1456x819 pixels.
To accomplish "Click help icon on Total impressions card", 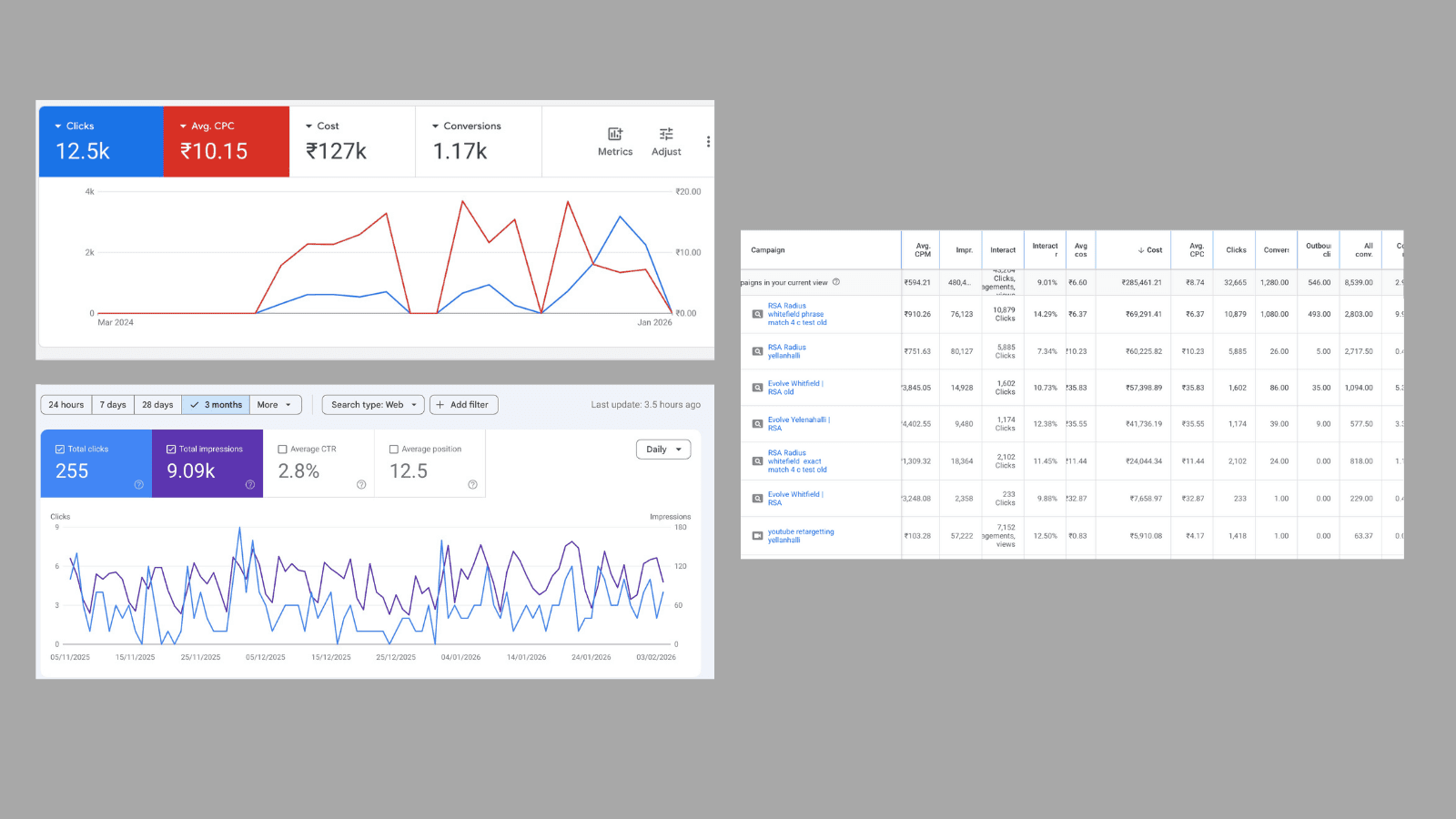I will (x=250, y=484).
